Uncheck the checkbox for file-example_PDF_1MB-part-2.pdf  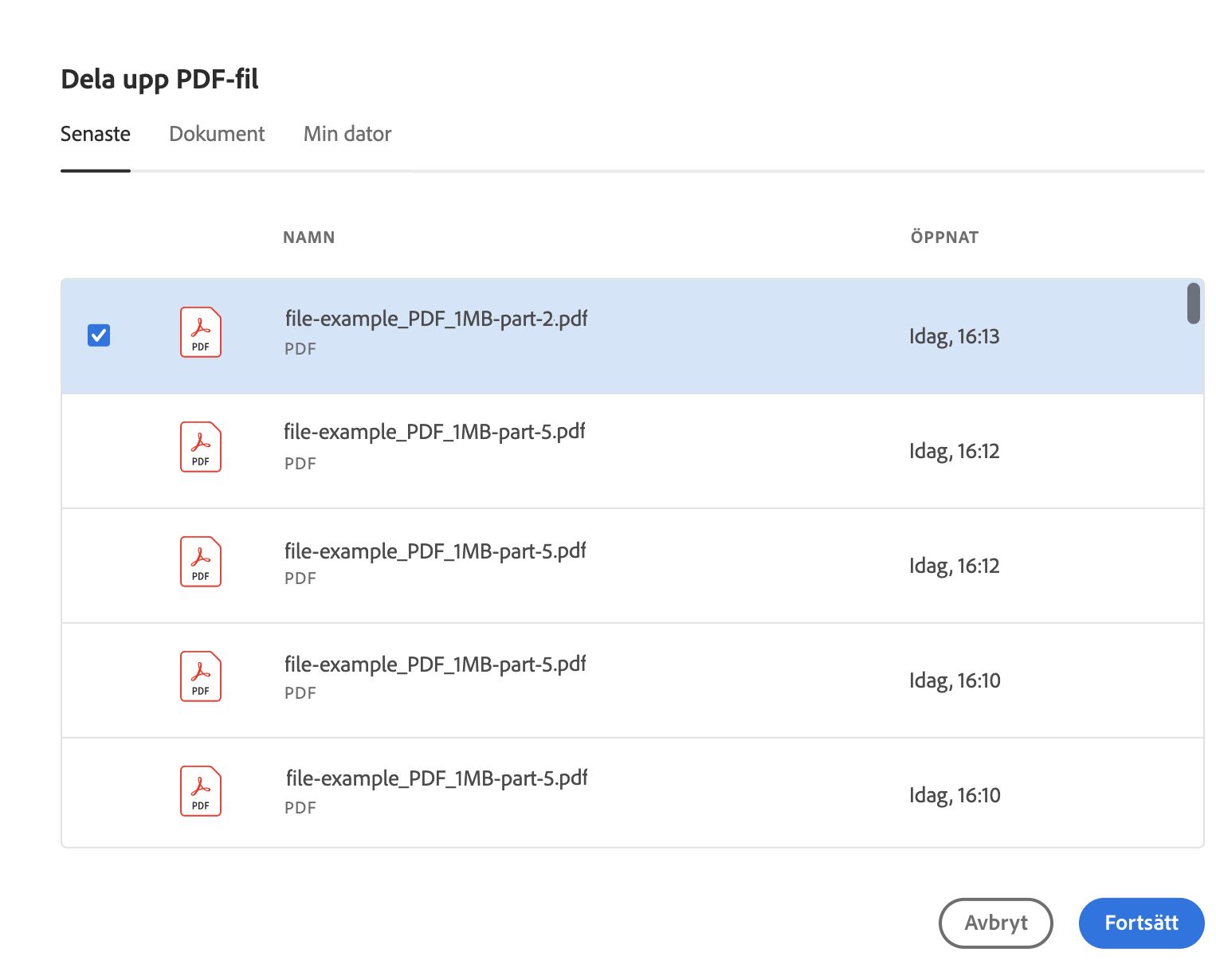[x=99, y=335]
